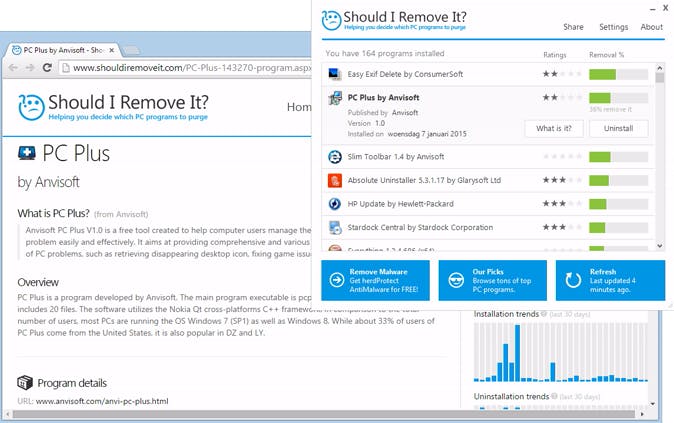The height and width of the screenshot is (423, 674).
Task: Click the page icon in the address bar
Action: [x=65, y=67]
